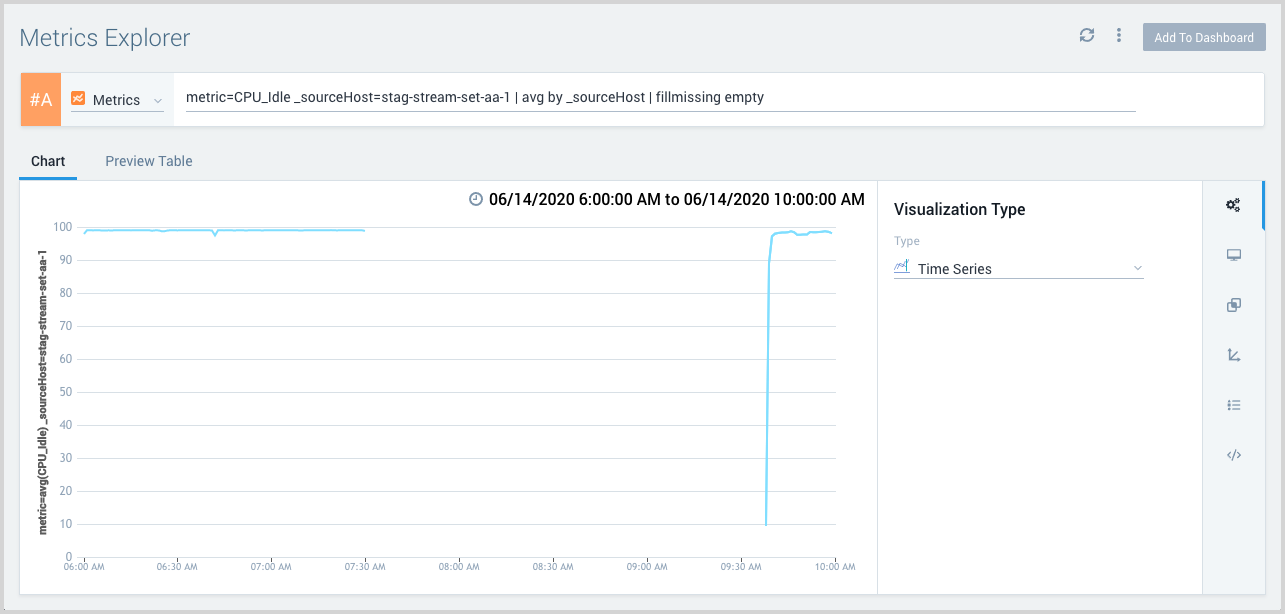Open the legend list settings panel
Viewport: 1285px width, 614px height.
click(x=1233, y=405)
